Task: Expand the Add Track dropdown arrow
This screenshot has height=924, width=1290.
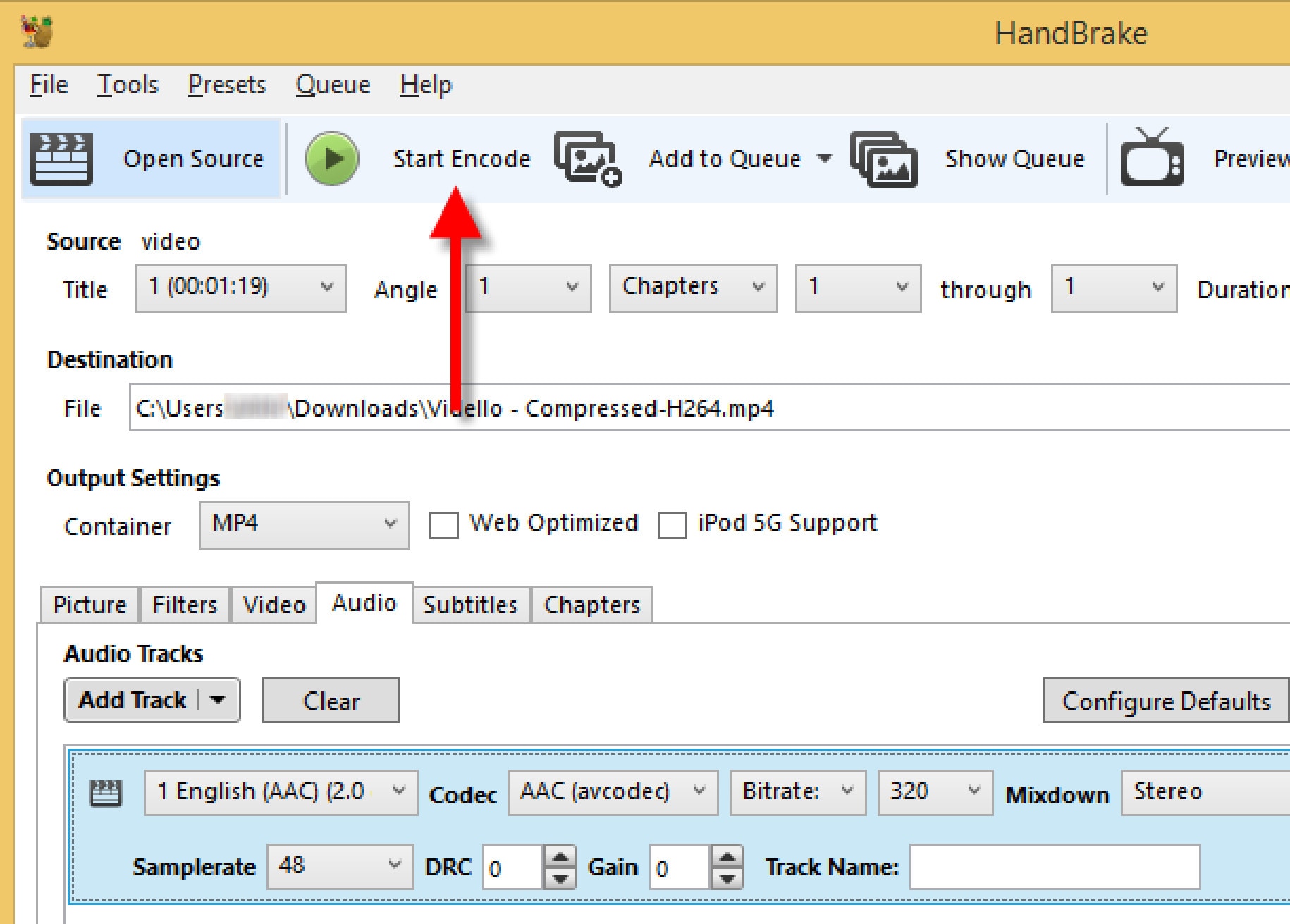Action: tap(218, 700)
